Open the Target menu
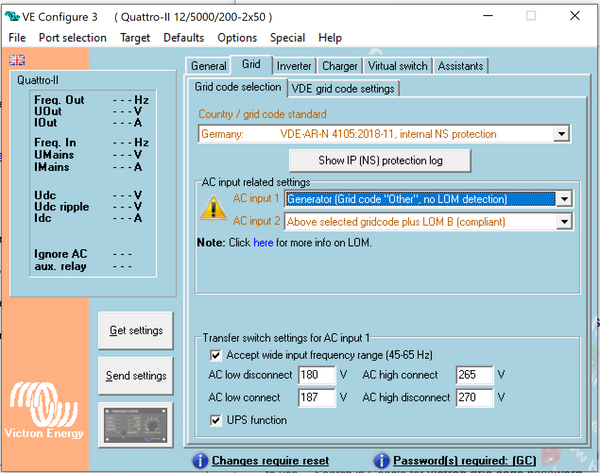The height and width of the screenshot is (473, 600). point(135,38)
